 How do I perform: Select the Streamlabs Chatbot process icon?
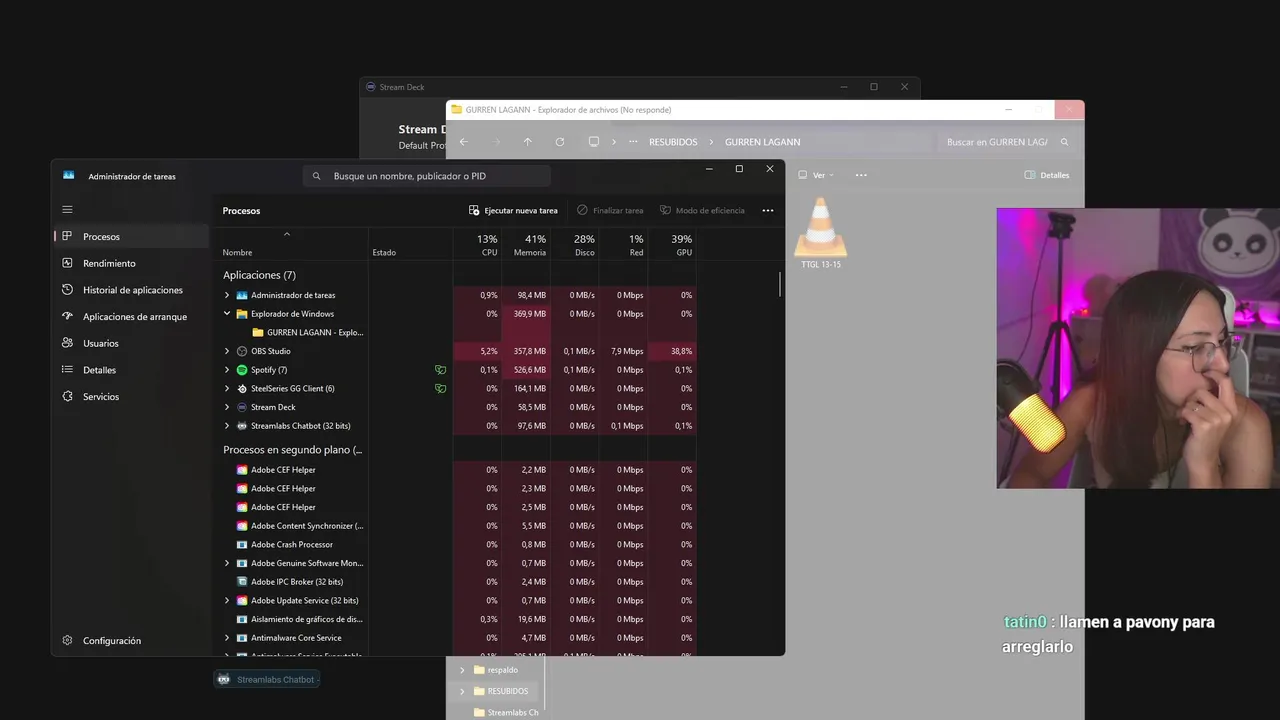(242, 426)
